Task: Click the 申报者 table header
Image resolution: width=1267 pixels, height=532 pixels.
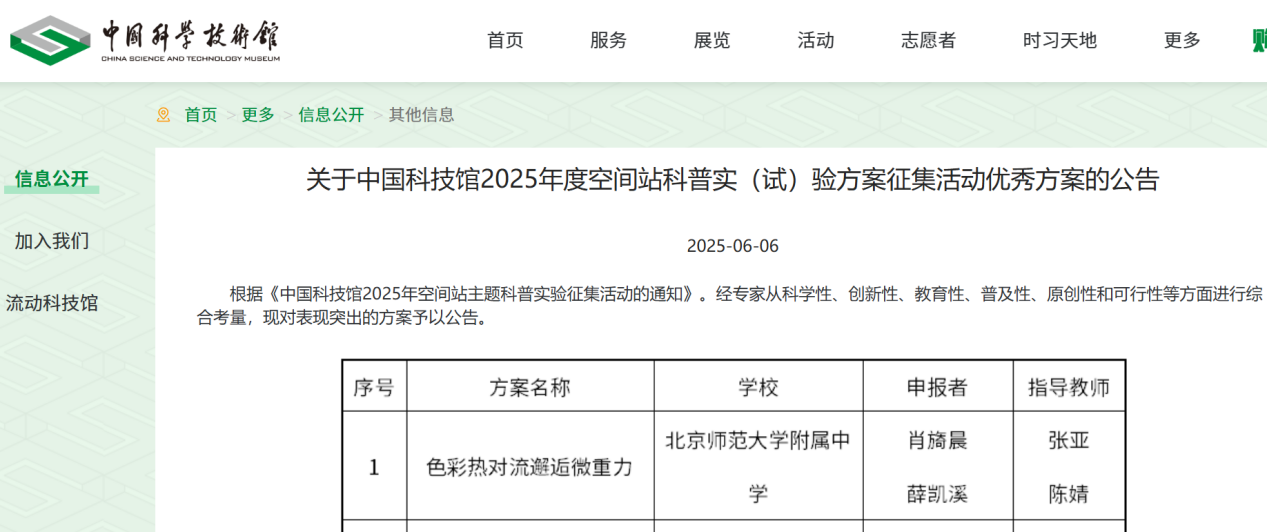Action: point(937,387)
